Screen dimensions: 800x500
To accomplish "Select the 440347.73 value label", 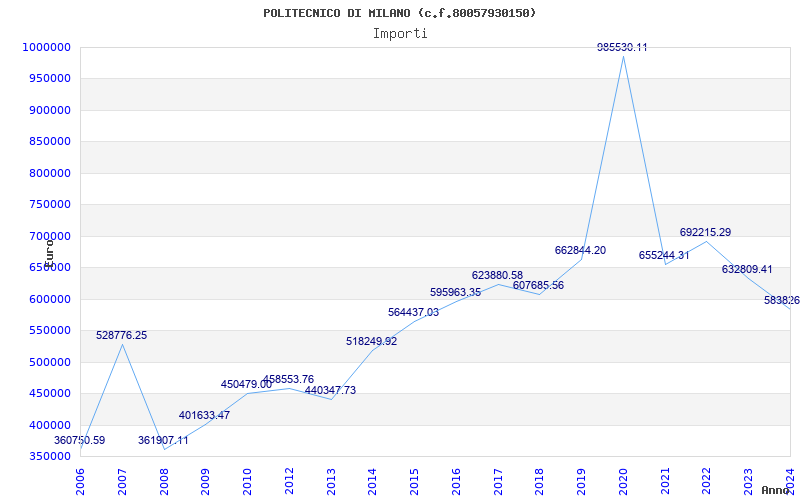I will coord(330,390).
